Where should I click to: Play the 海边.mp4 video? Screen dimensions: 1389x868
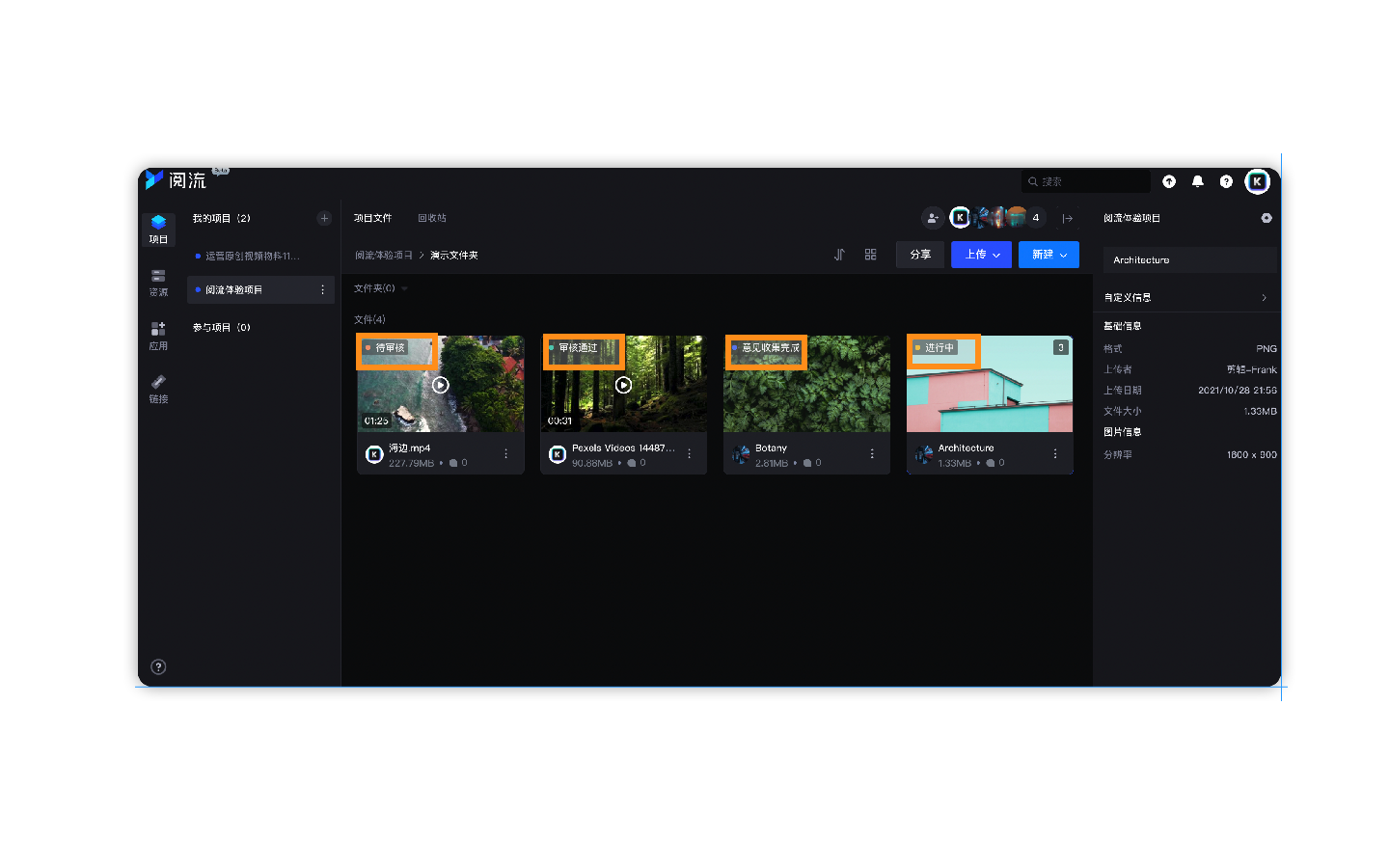click(440, 385)
